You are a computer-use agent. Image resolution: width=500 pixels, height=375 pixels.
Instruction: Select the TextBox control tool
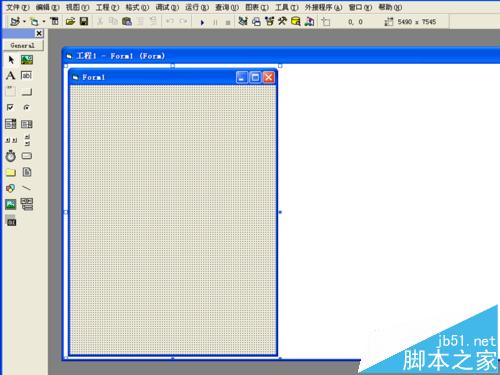click(x=27, y=76)
